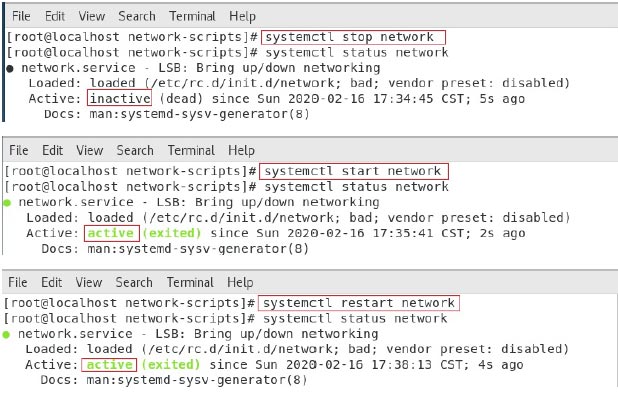The width and height of the screenshot is (618, 393).
Task: Open Help menu in bottom terminal
Action: 240,283
